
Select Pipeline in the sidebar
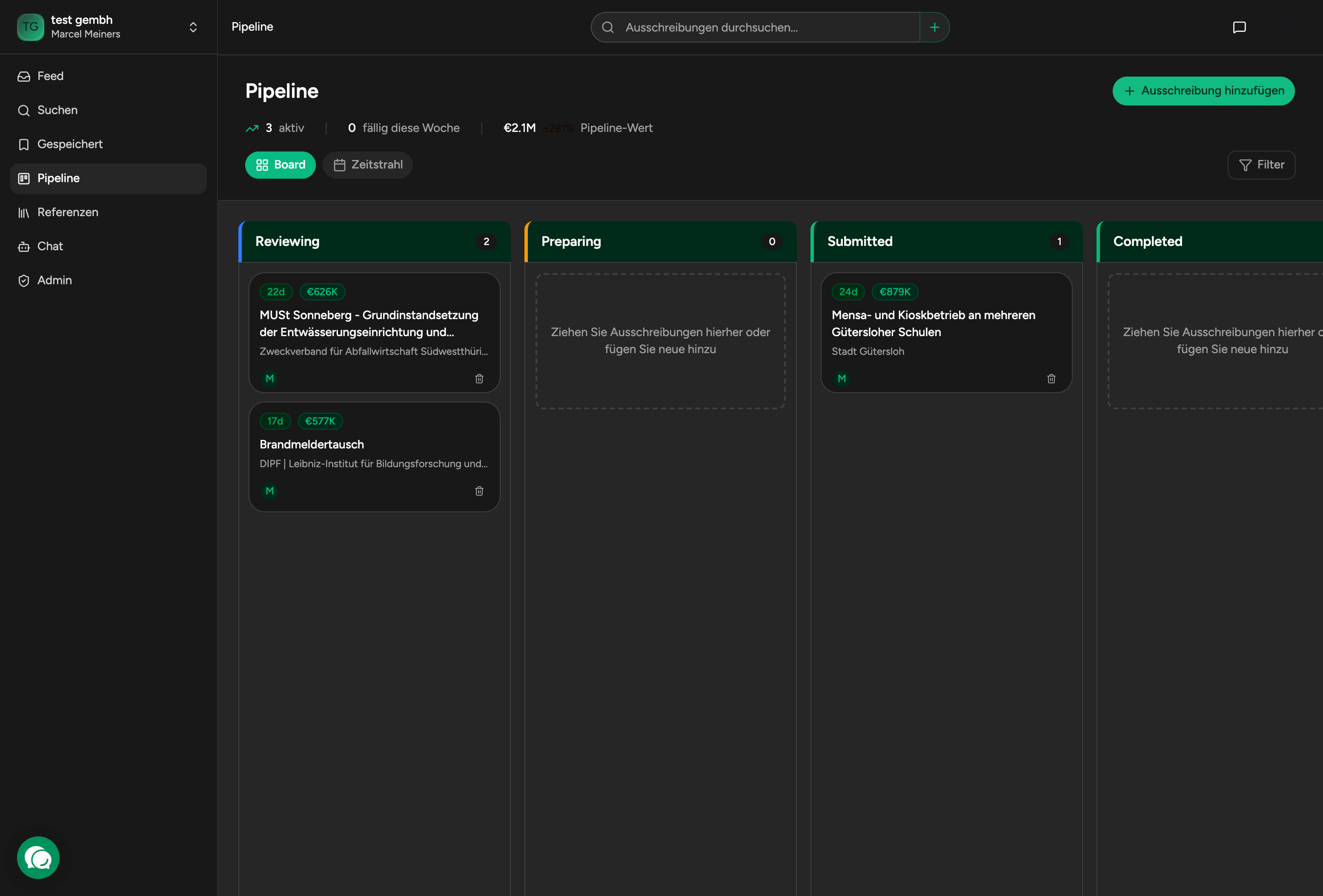58,179
